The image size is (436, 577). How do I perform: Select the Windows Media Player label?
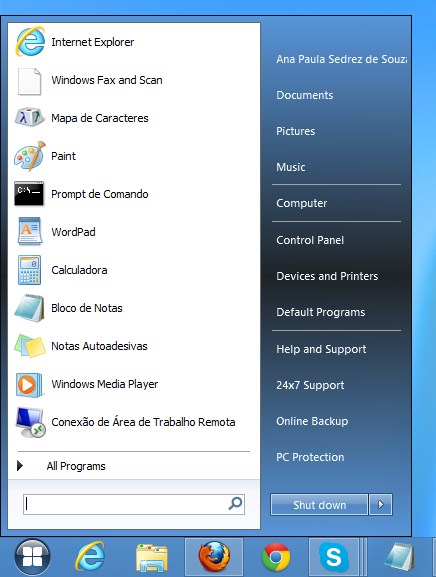pyautogui.click(x=104, y=384)
